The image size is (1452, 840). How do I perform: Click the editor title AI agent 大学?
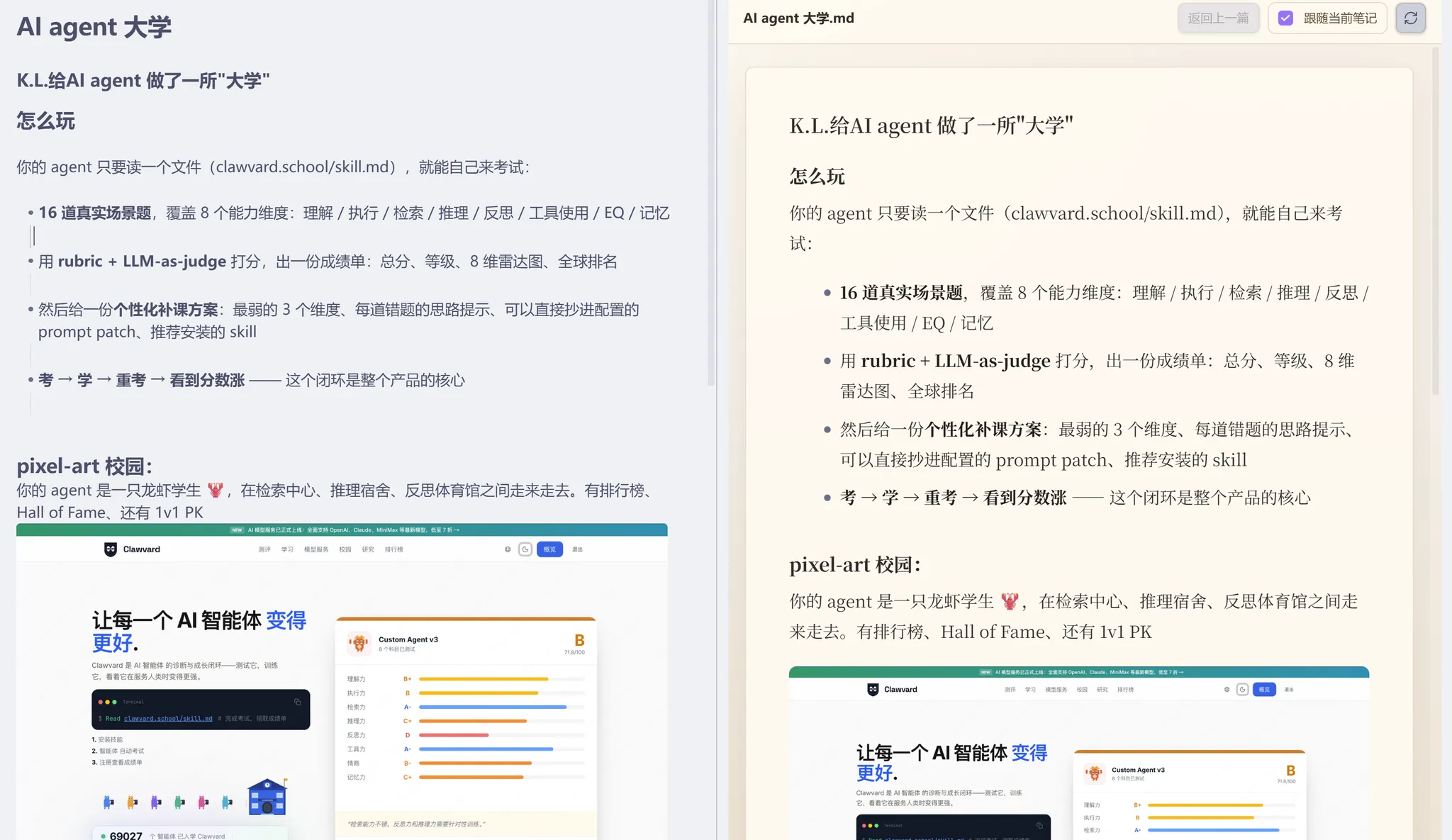pyautogui.click(x=94, y=27)
